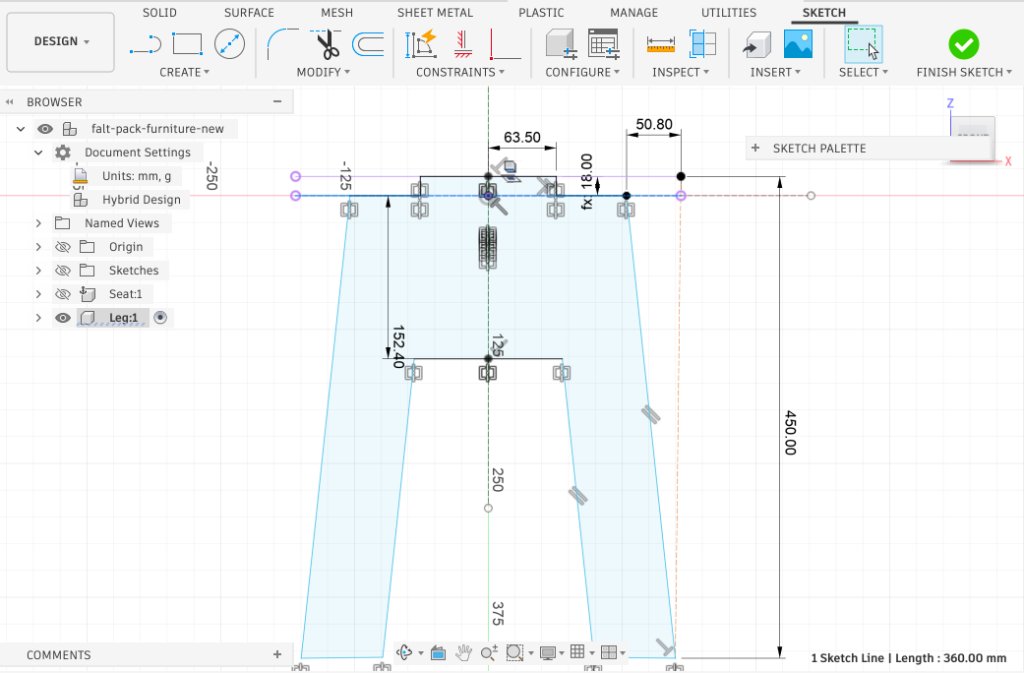Click the Orbit tool in navigation bar
1024x673 pixels.
coord(404,652)
